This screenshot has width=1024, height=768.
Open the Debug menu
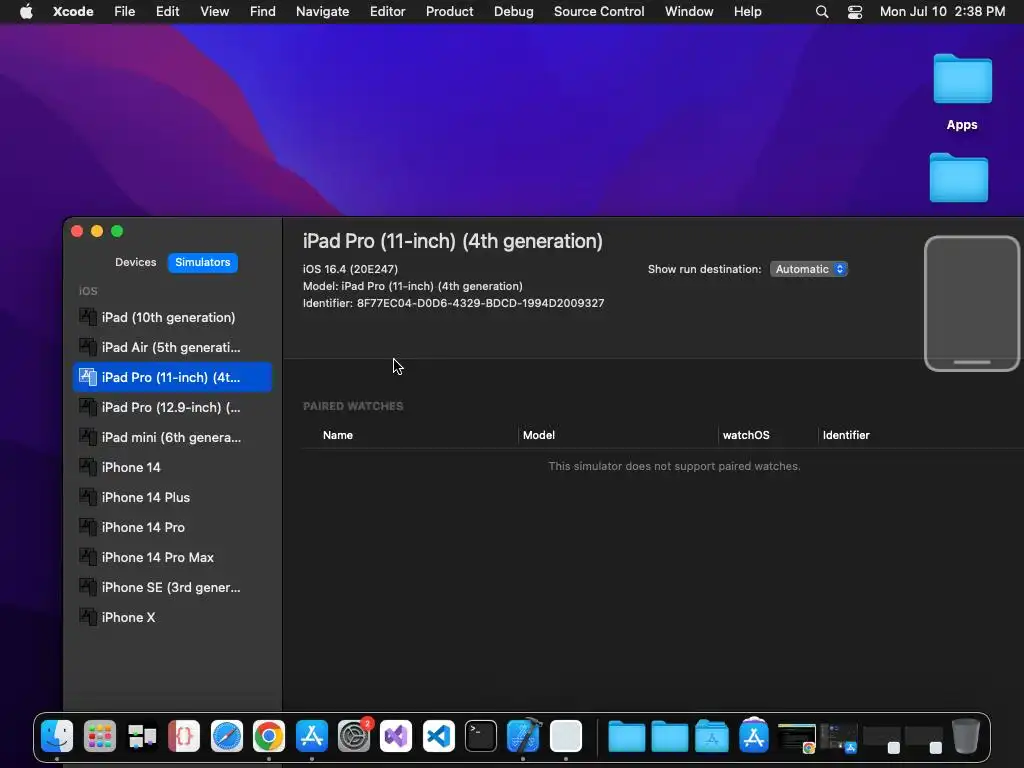tap(513, 11)
